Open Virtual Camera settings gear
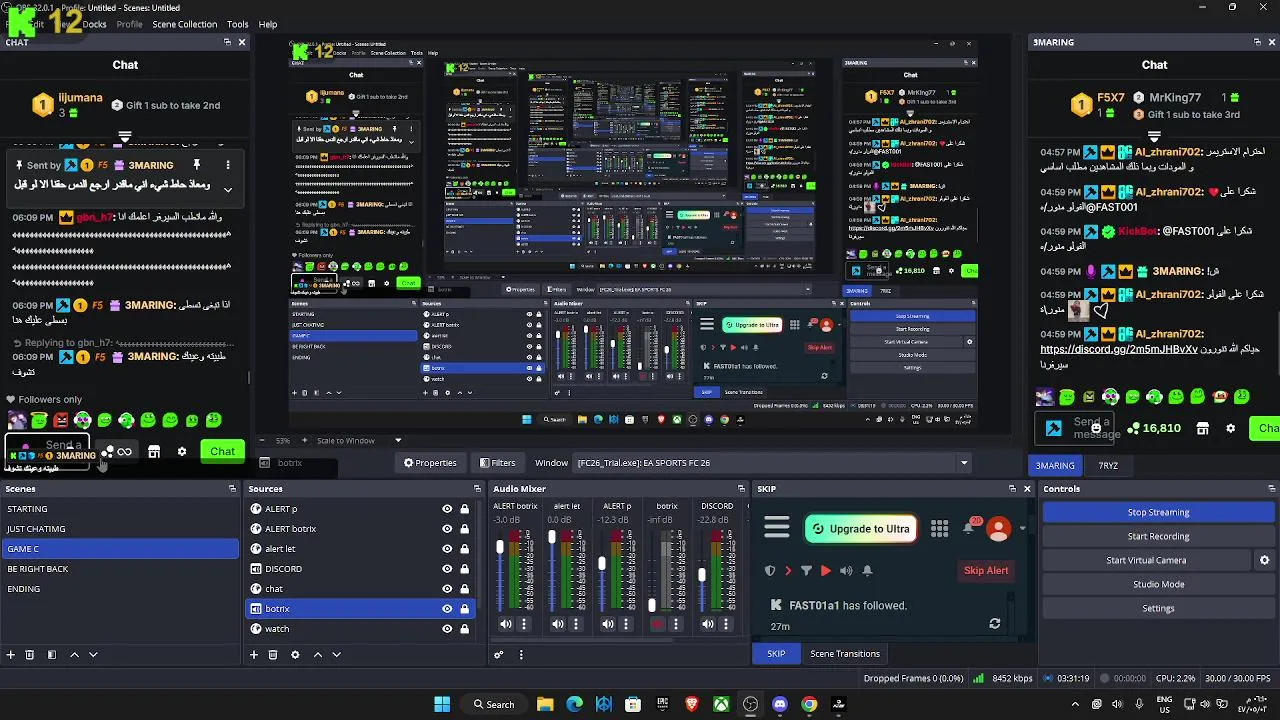The image size is (1280, 720). (1264, 560)
